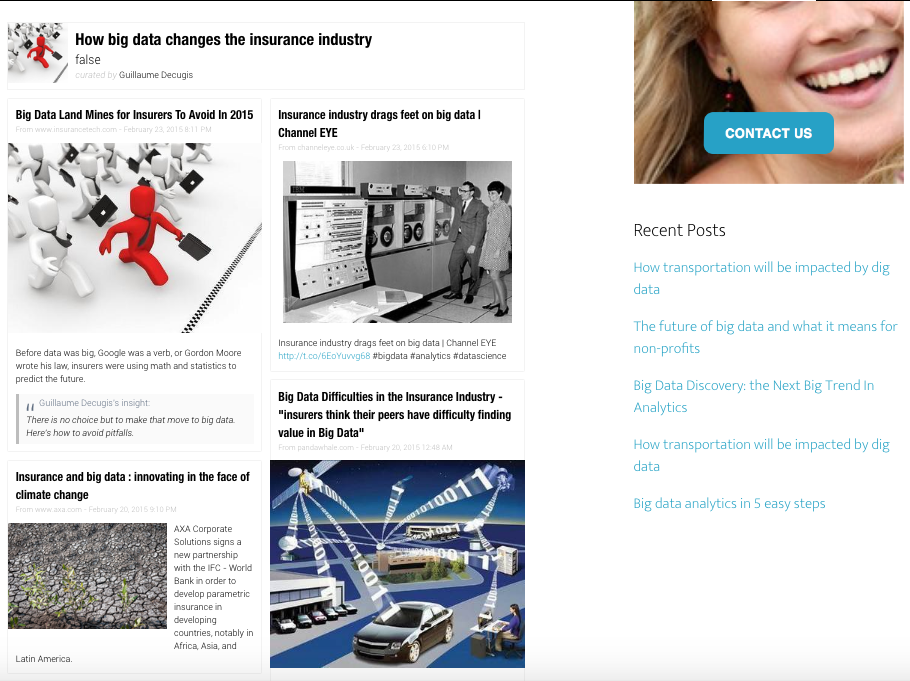This screenshot has width=910, height=681.
Task: Open 'Big Data Difficulties in the Insurance Industry' article
Action: point(395,415)
